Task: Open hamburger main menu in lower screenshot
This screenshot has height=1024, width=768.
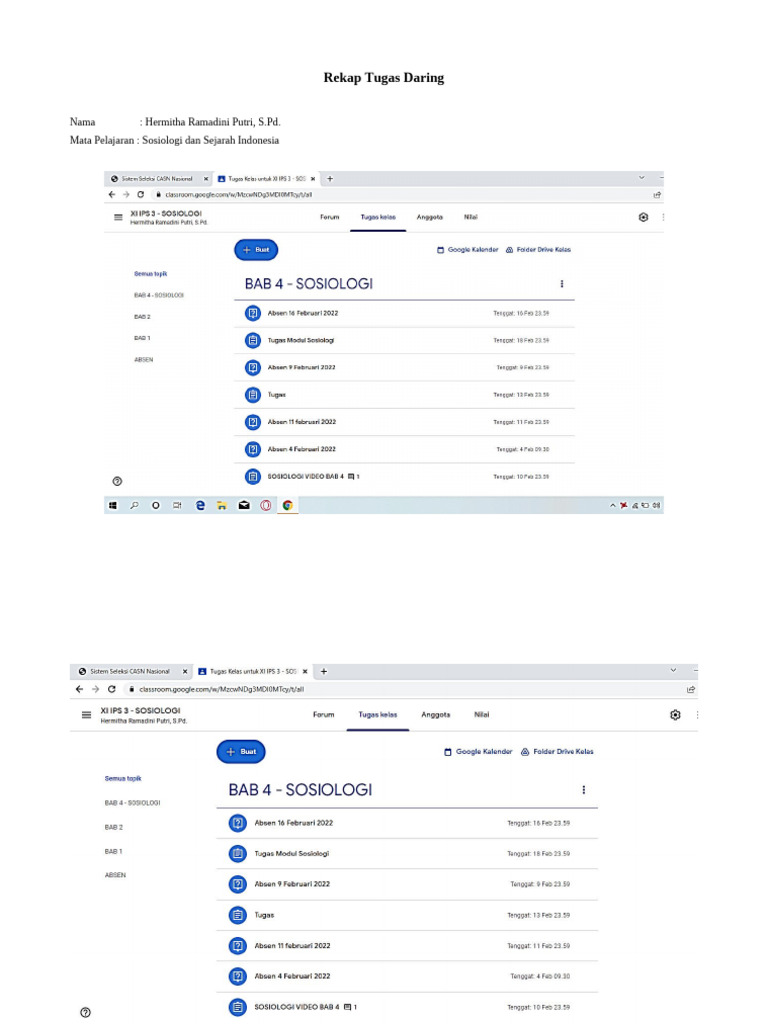Action: (x=86, y=715)
